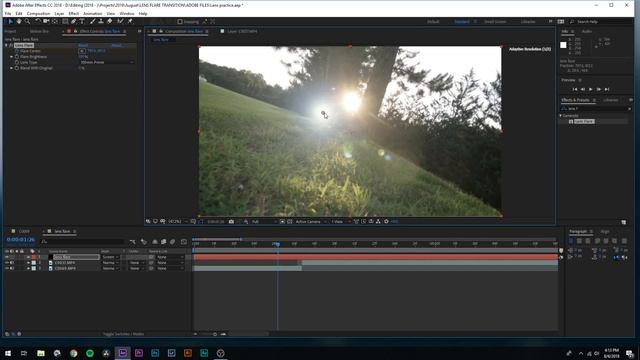The width and height of the screenshot is (640, 360).
Task: Select Lens Flare in Effects & Presets list
Action: (584, 122)
